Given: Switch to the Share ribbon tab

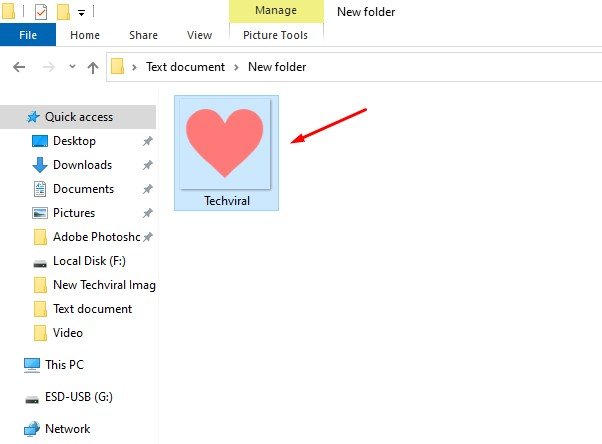Looking at the screenshot, I should pyautogui.click(x=143, y=35).
